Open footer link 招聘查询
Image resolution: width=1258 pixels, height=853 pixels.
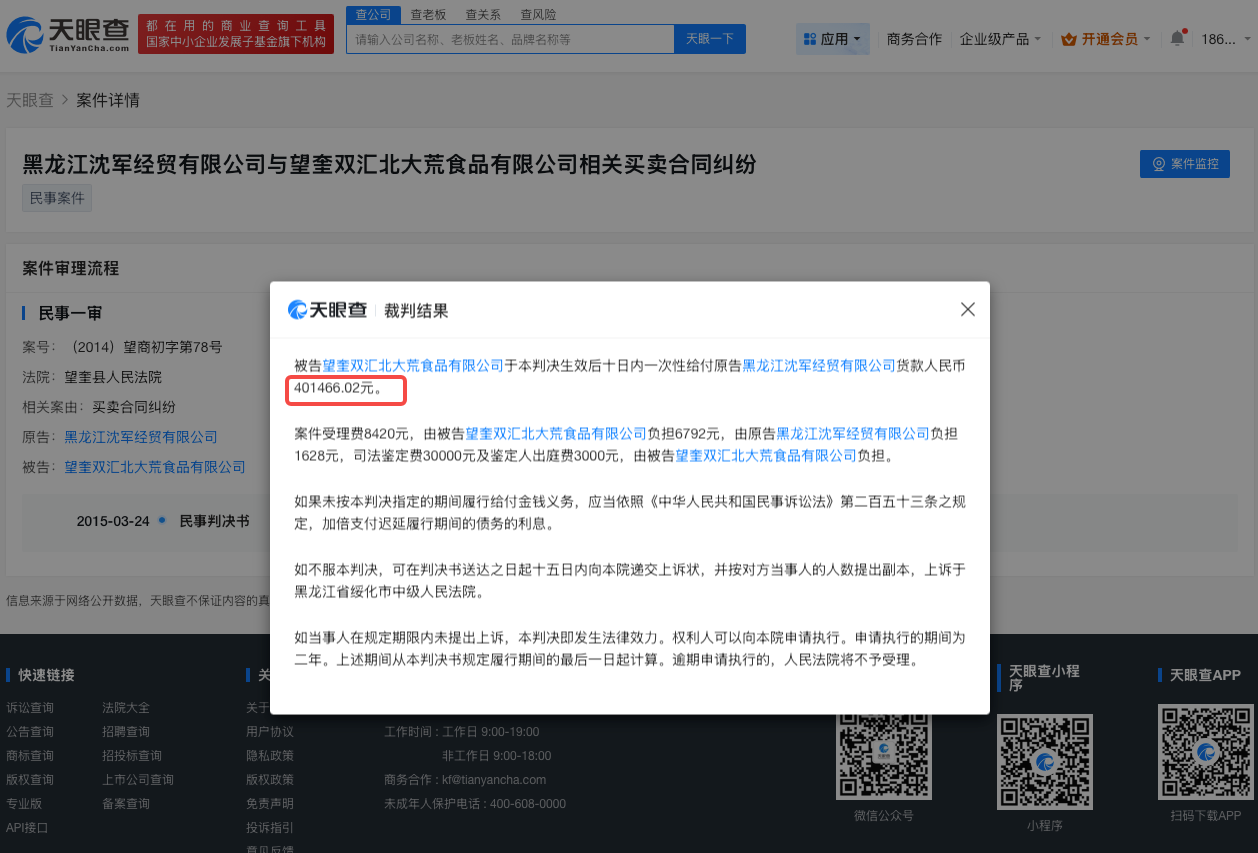click(x=126, y=731)
